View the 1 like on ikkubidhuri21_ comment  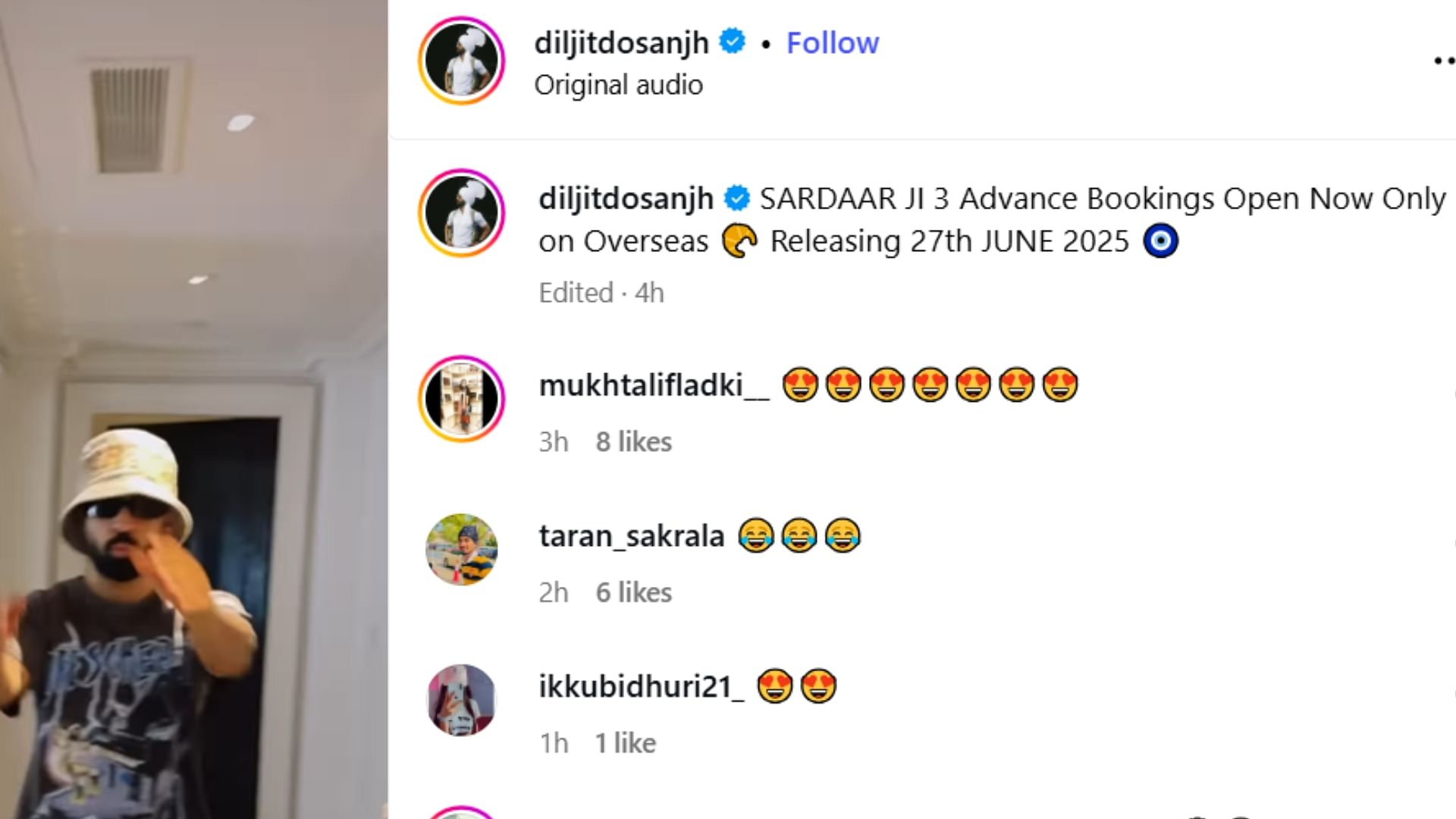click(x=625, y=743)
